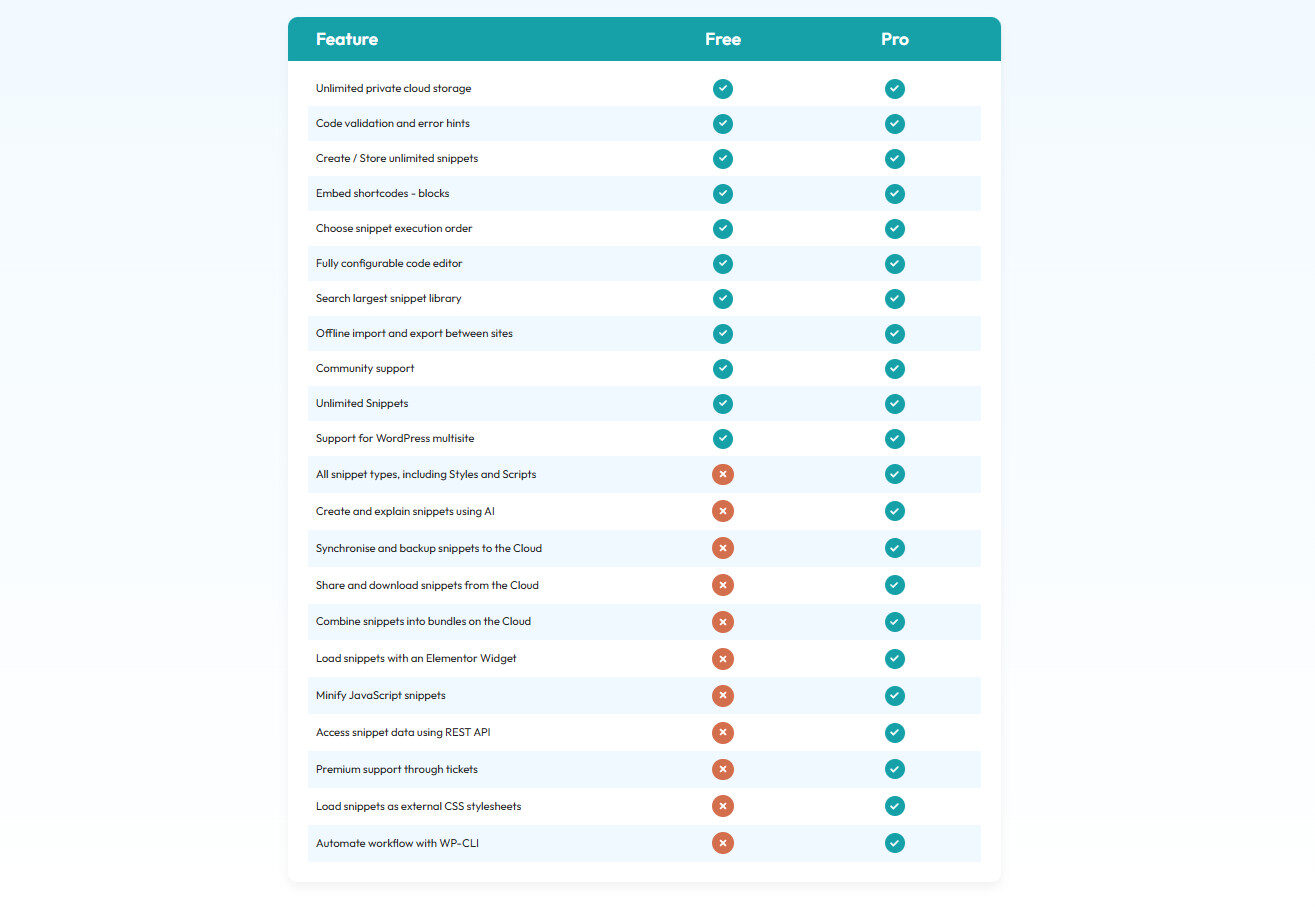Click the Free checkmark for Community support
Image resolution: width=1315 pixels, height=907 pixels.
coord(723,368)
